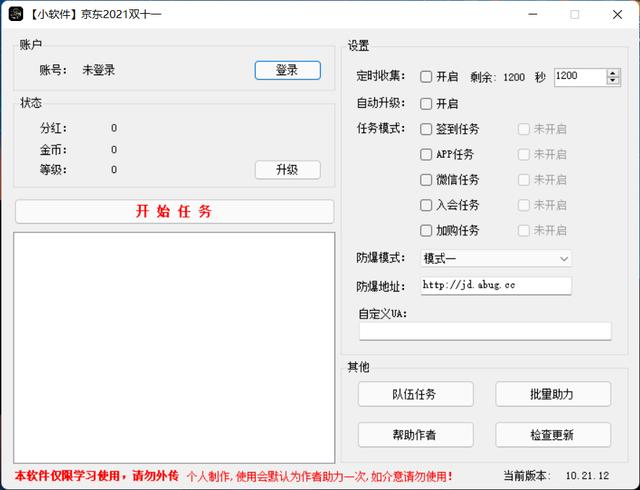The image size is (640, 490).
Task: Click the 分红 value 0
Action: (x=114, y=128)
